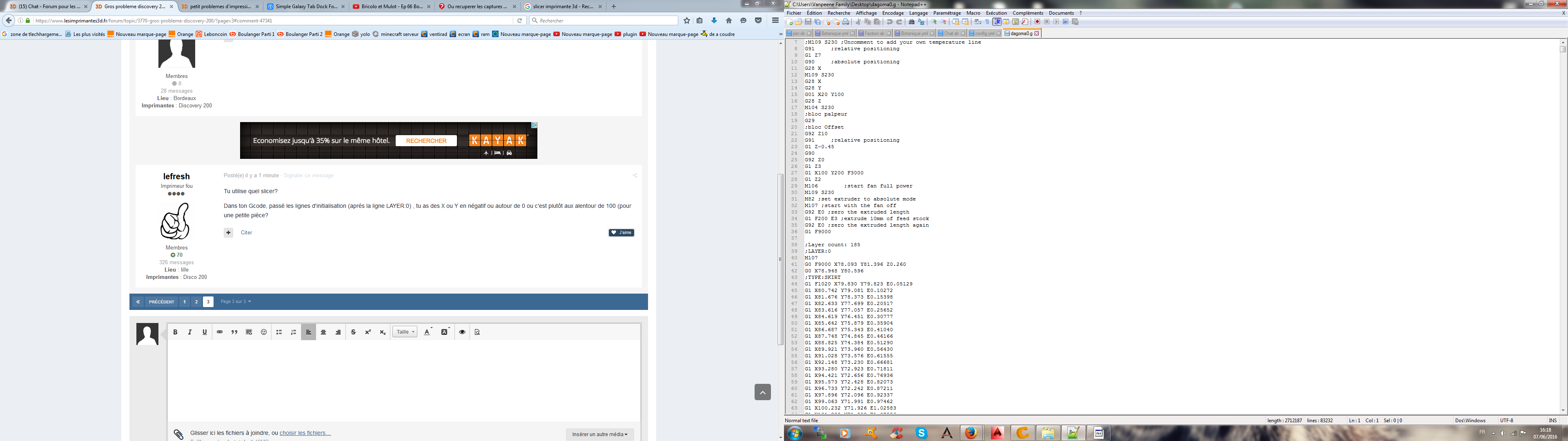The height and width of the screenshot is (441, 1568).
Task: Click the run macro multiple times icon
Action: click(x=1066, y=22)
